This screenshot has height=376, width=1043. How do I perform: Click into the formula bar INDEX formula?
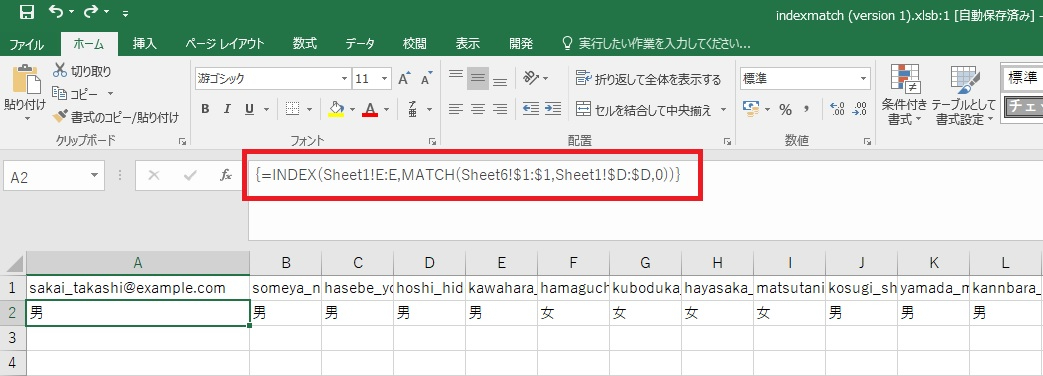point(468,176)
